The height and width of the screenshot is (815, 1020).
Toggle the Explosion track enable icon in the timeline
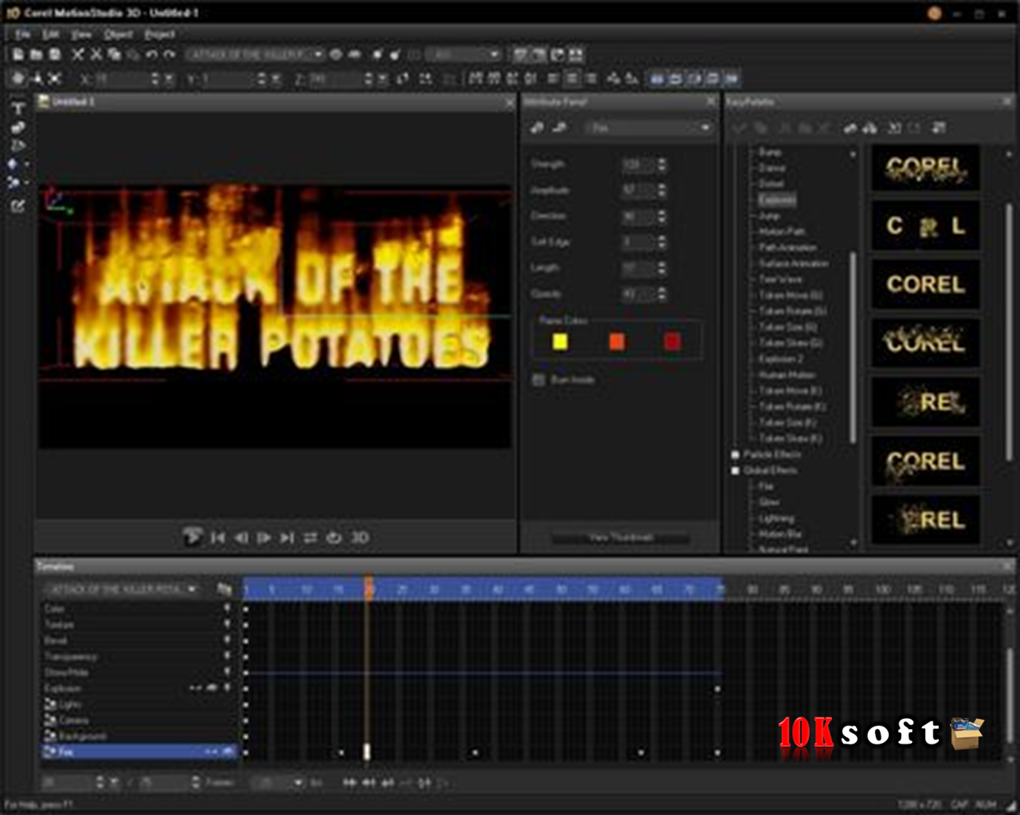click(x=227, y=688)
